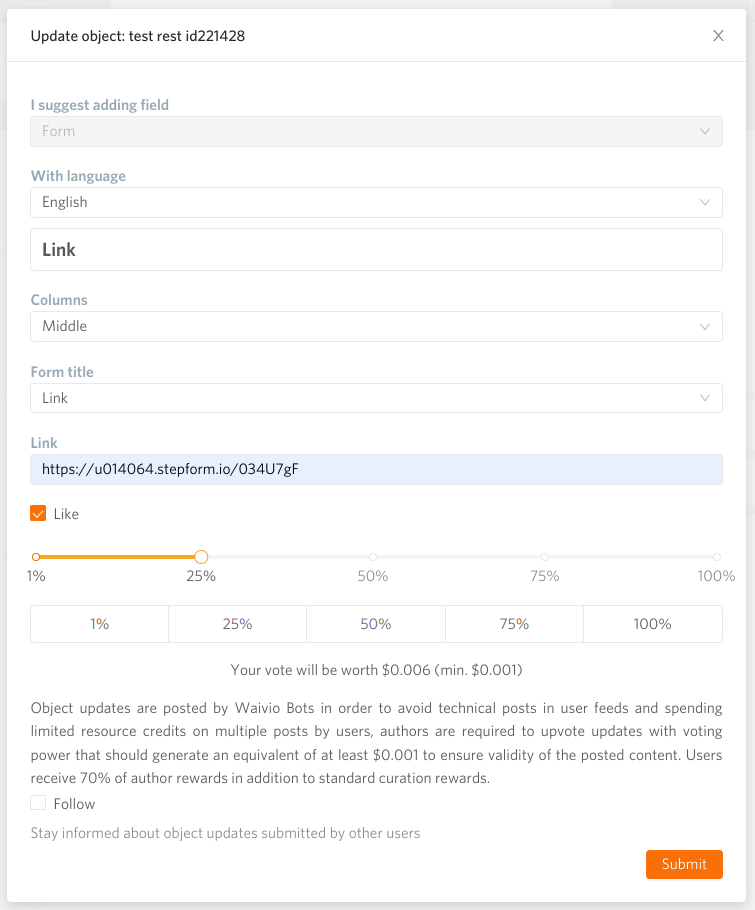Click the chevron arrow on Columns selector
The image size is (755, 910).
[705, 326]
